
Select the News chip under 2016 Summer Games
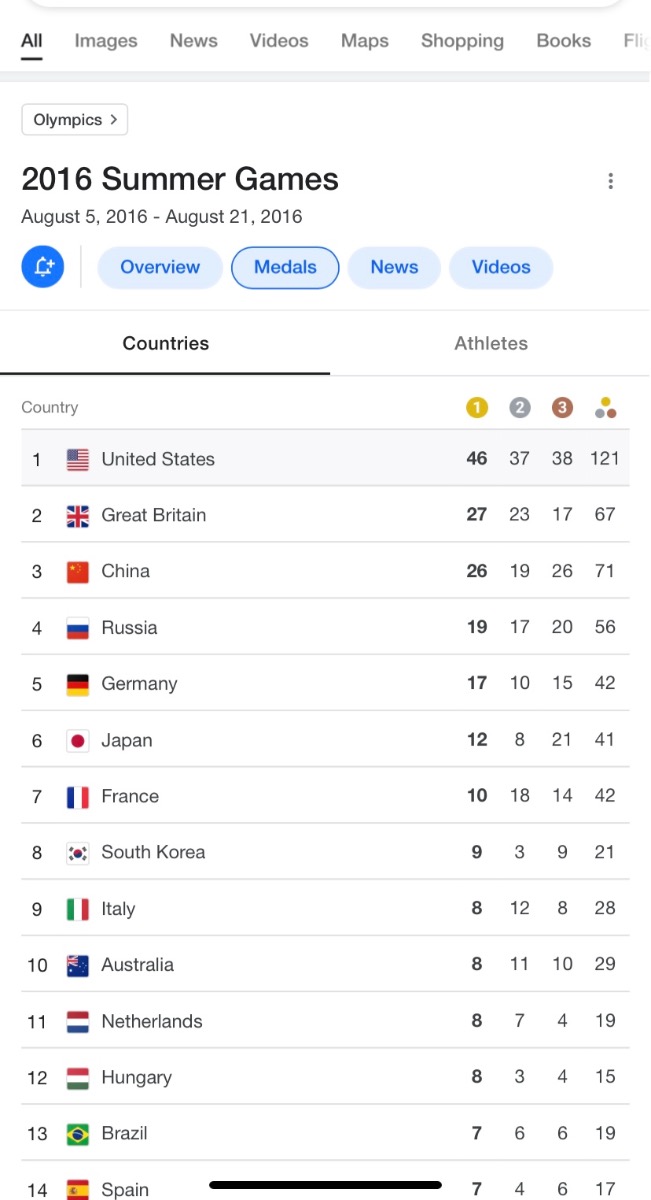394,267
